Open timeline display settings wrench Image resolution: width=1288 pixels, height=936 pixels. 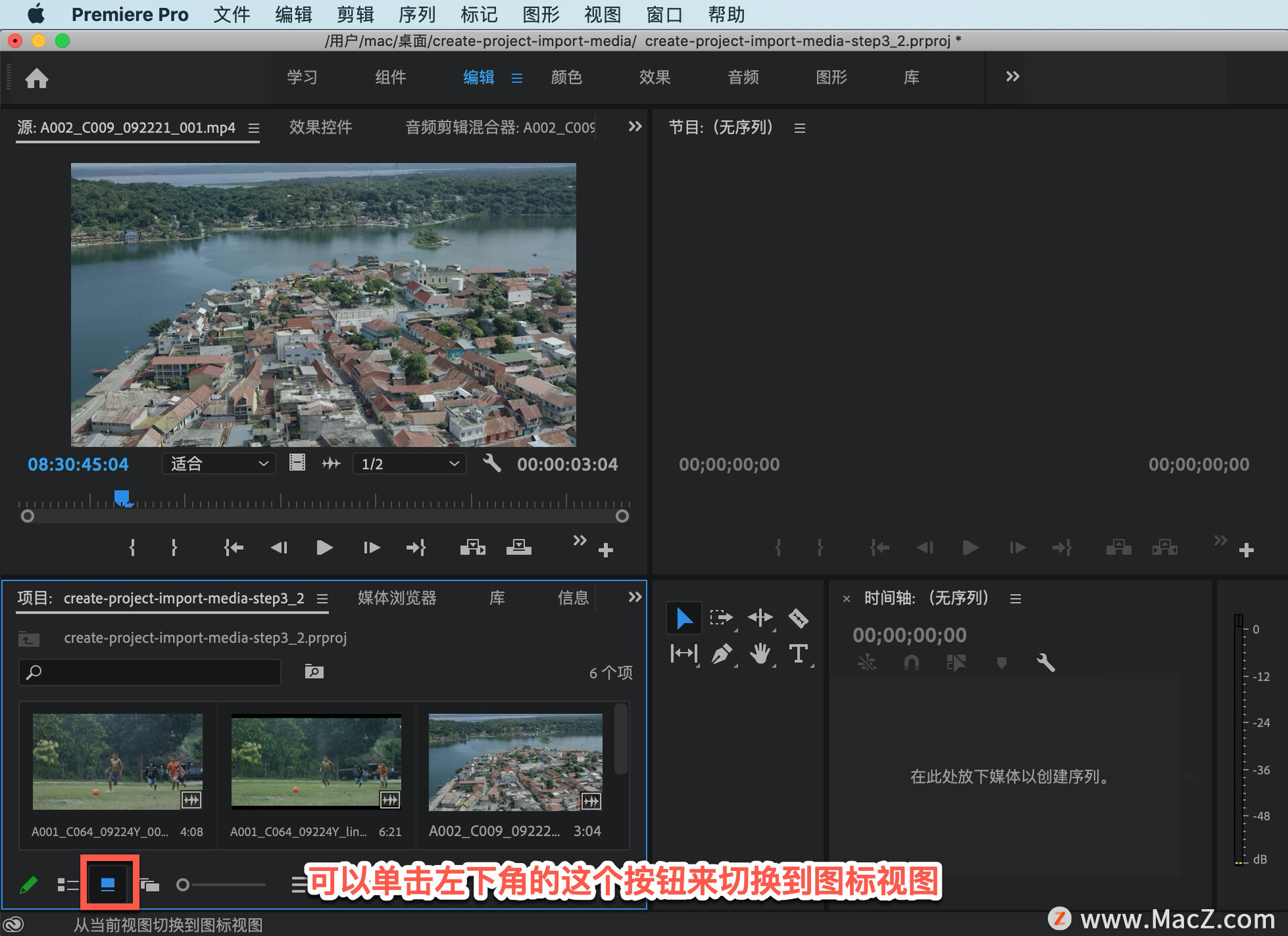(1046, 664)
